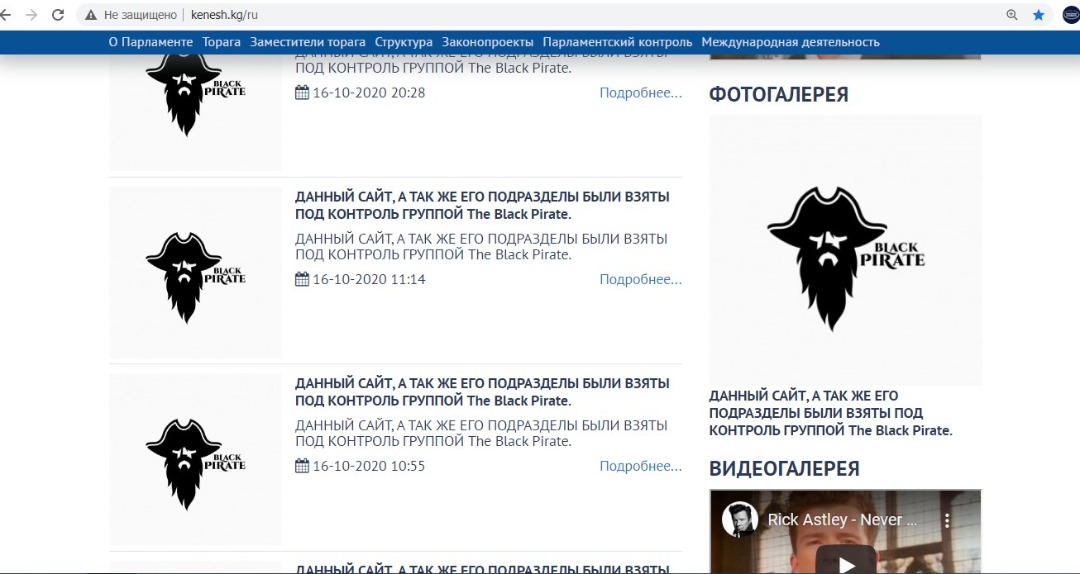
Task: Open the О Парламенте menu
Action: click(x=151, y=42)
